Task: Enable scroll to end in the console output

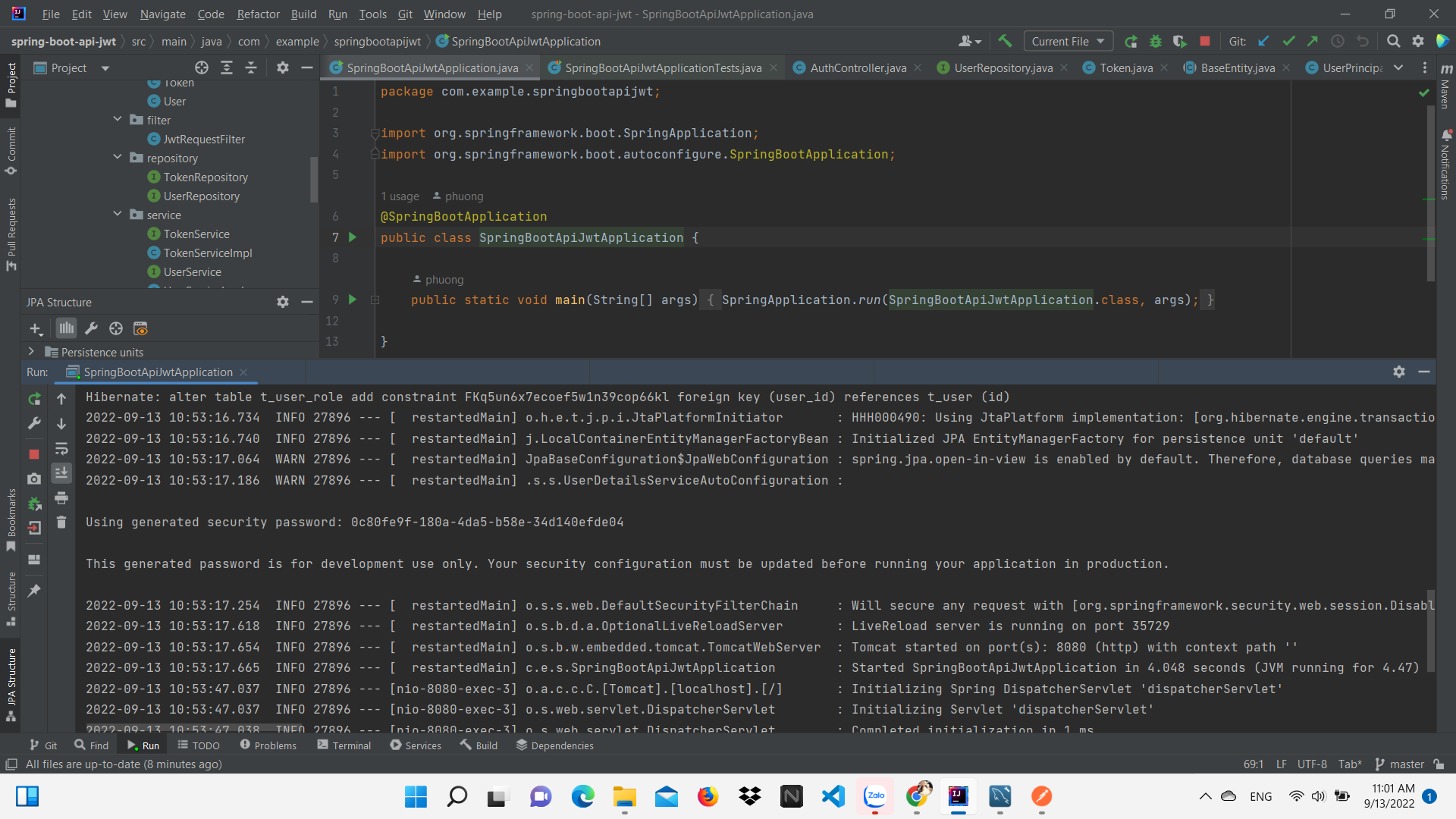Action: [x=61, y=472]
